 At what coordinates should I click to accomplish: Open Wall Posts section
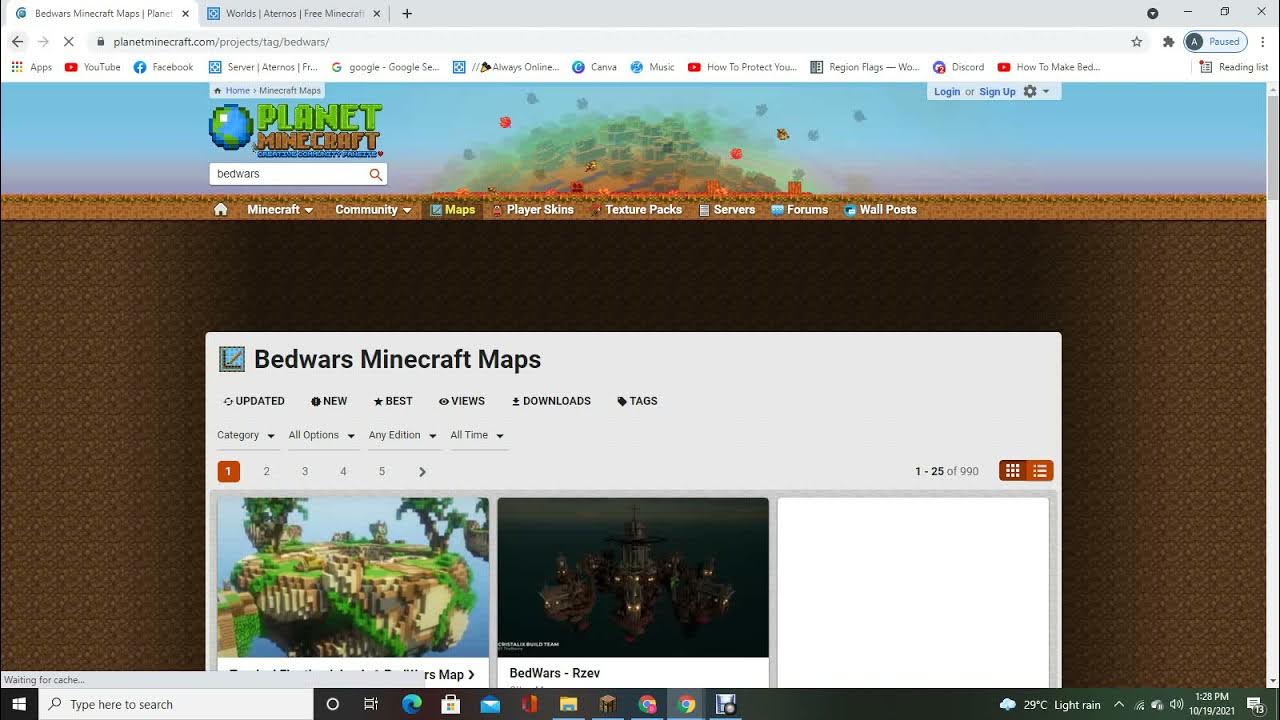[x=880, y=210]
